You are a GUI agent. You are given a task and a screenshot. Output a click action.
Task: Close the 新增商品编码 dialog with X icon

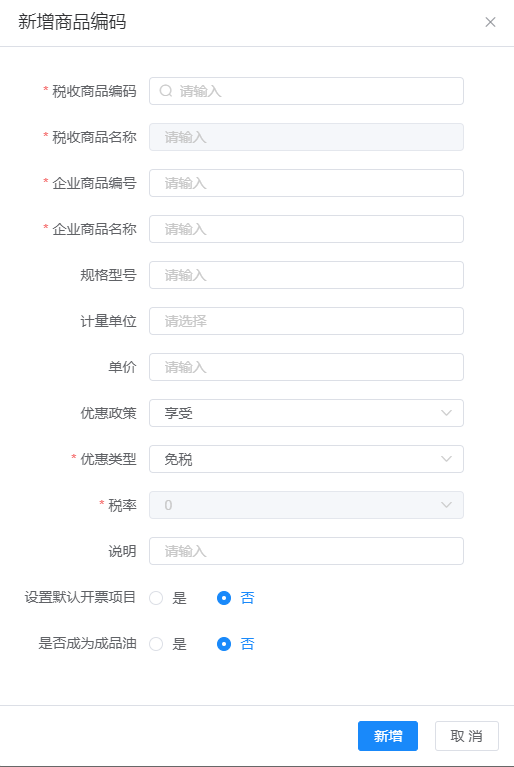tap(490, 22)
